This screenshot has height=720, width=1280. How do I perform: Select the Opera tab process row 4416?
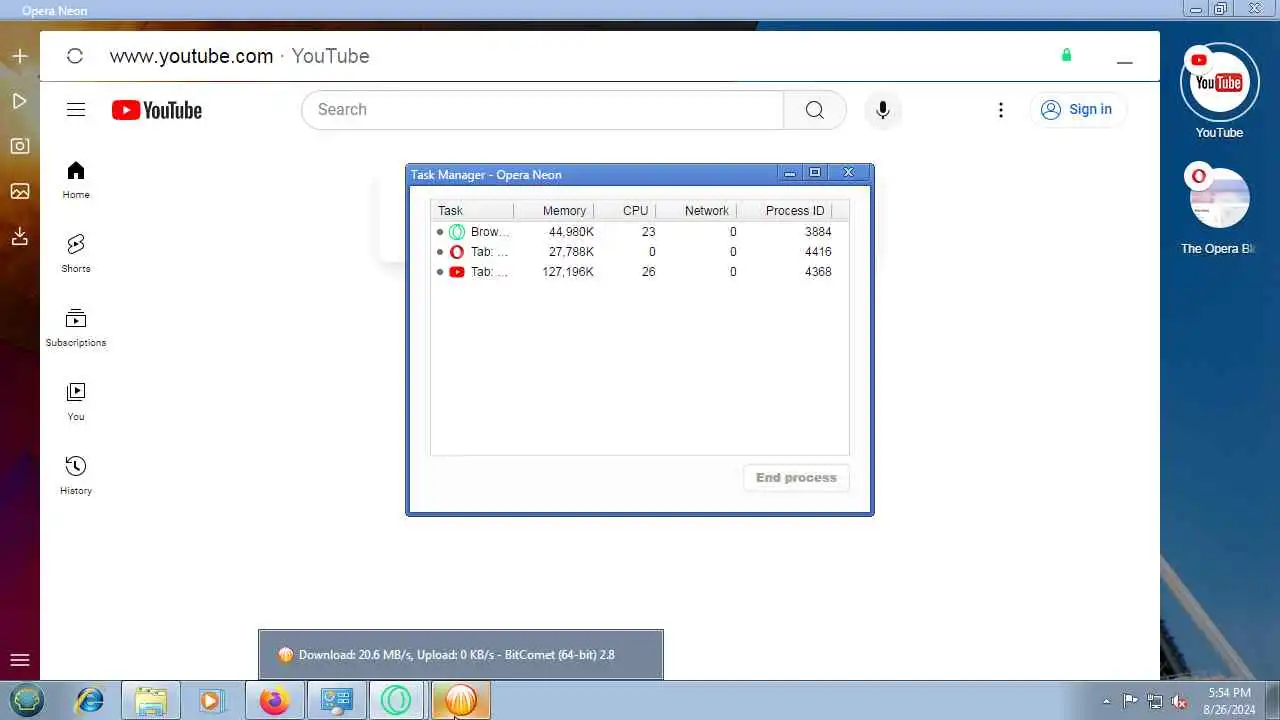click(640, 252)
